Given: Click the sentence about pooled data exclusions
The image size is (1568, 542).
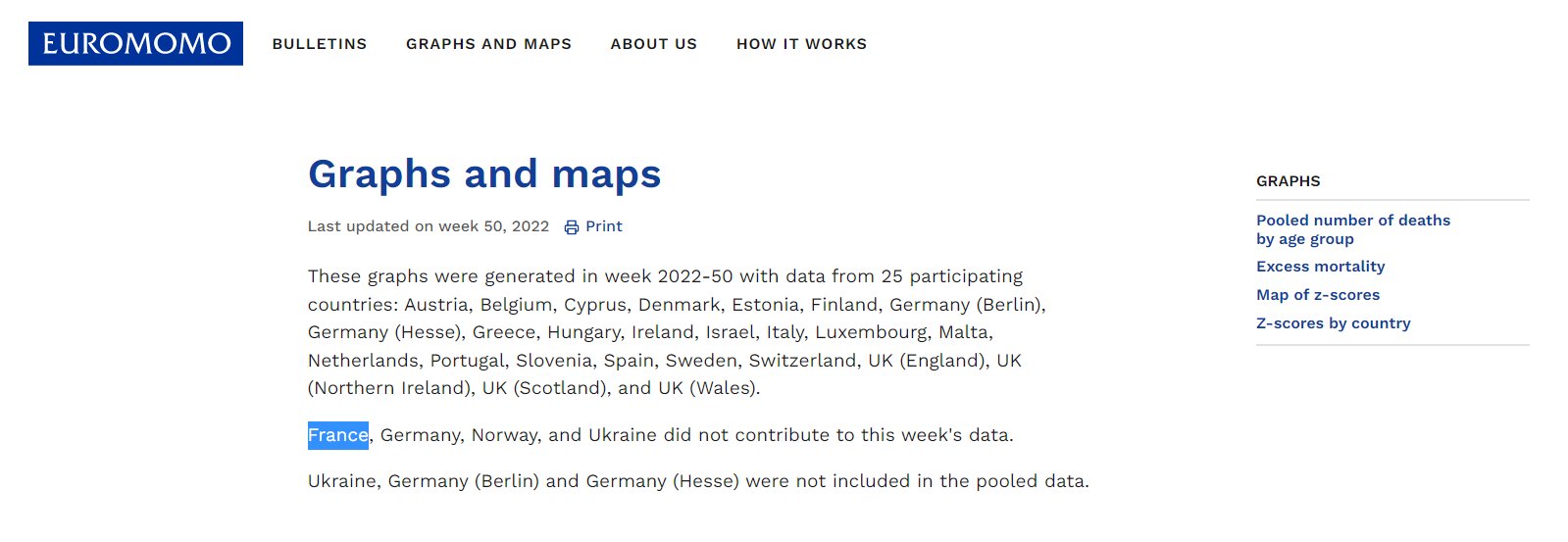Looking at the screenshot, I should point(698,481).
